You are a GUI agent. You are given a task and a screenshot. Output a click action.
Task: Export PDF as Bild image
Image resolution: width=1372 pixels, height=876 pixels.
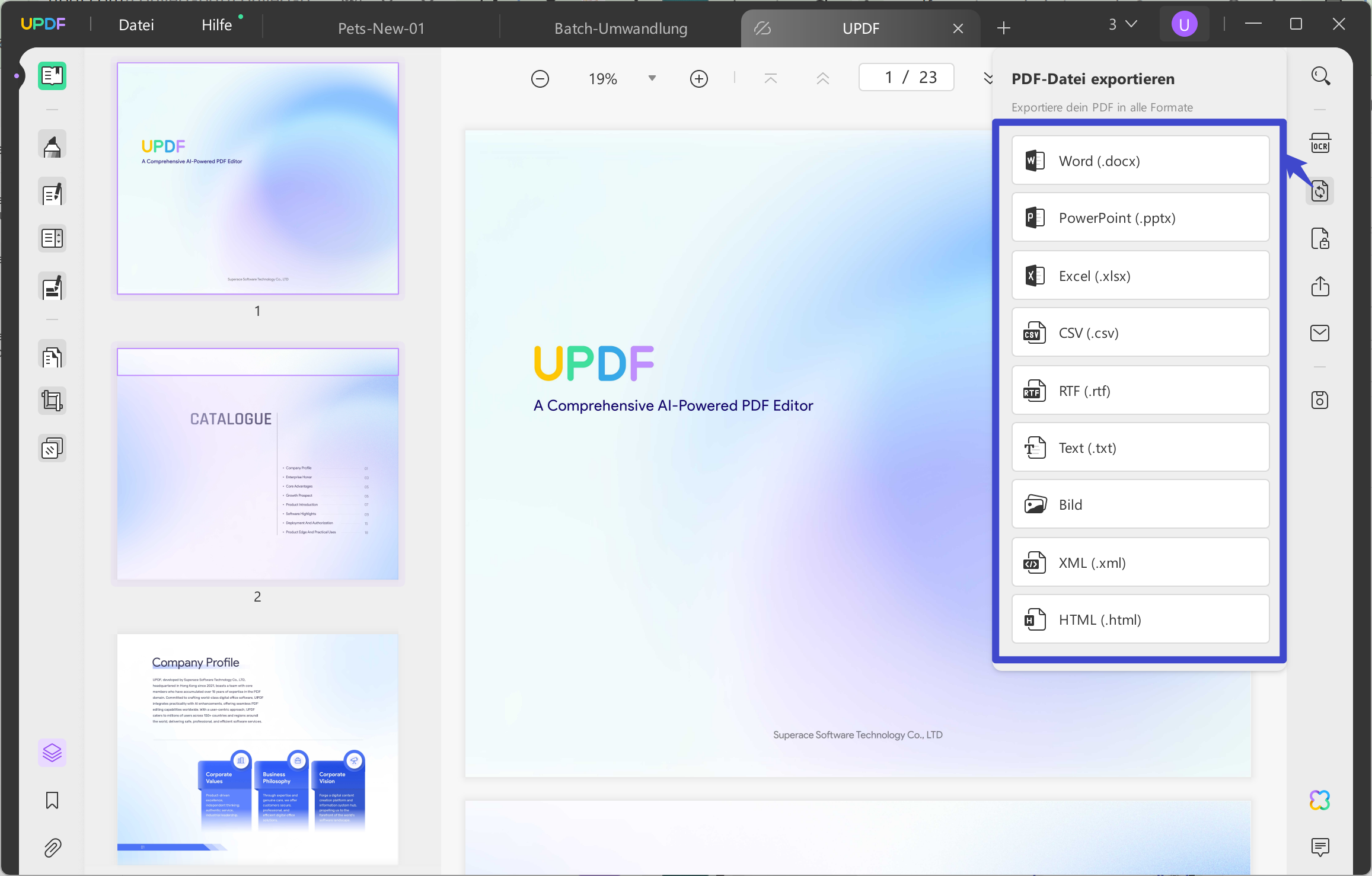1141,504
